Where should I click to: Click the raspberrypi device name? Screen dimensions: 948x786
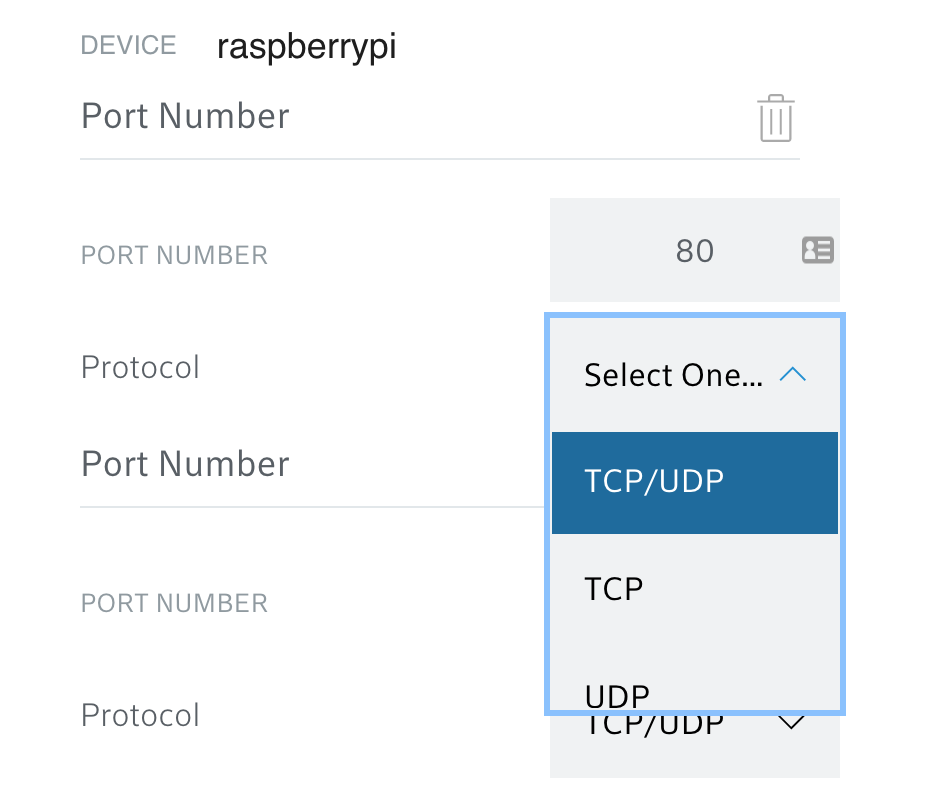point(307,45)
